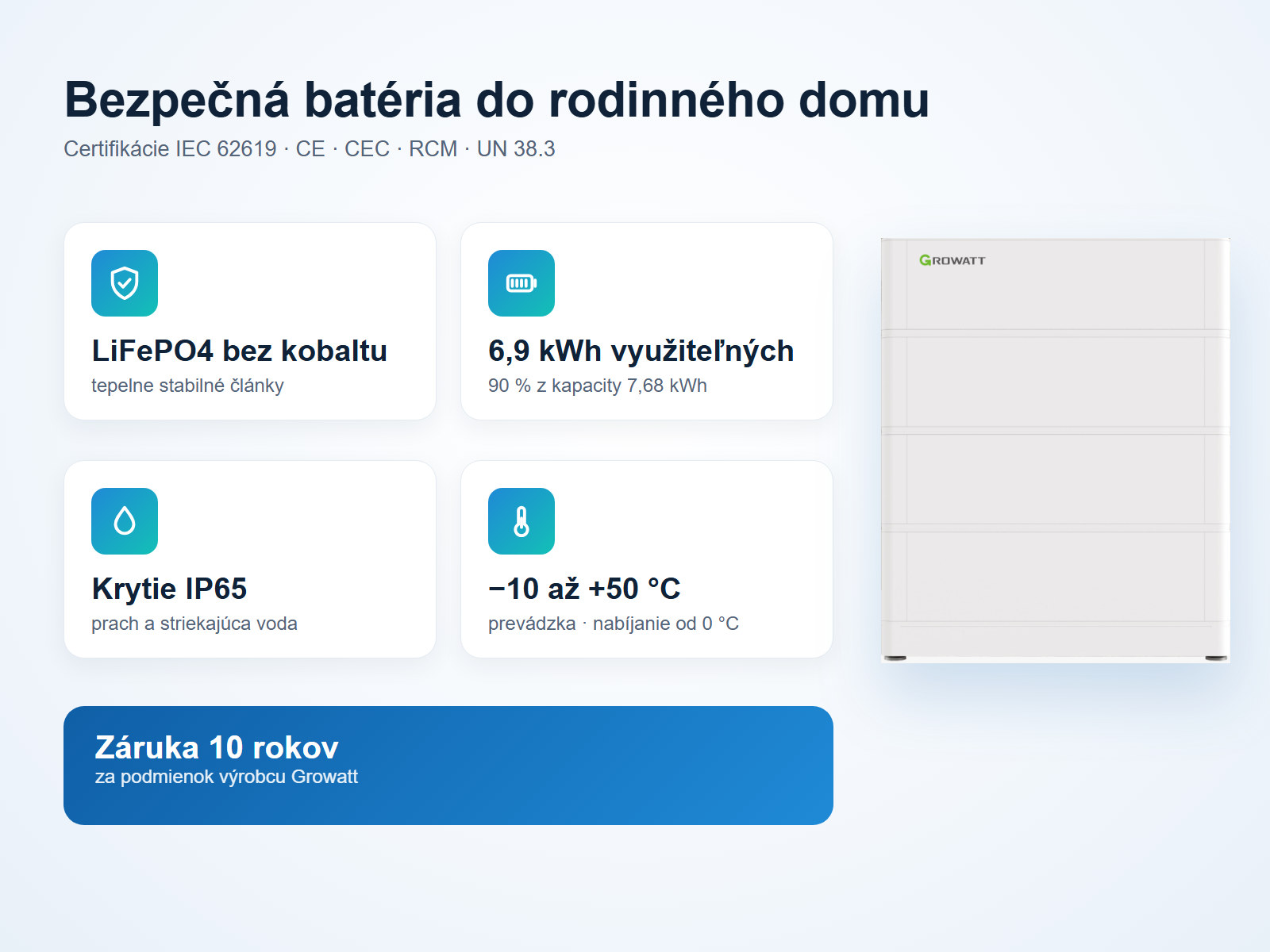Click 'prach a striekajúca voda' text
The image size is (1270, 952).
pyautogui.click(x=194, y=624)
